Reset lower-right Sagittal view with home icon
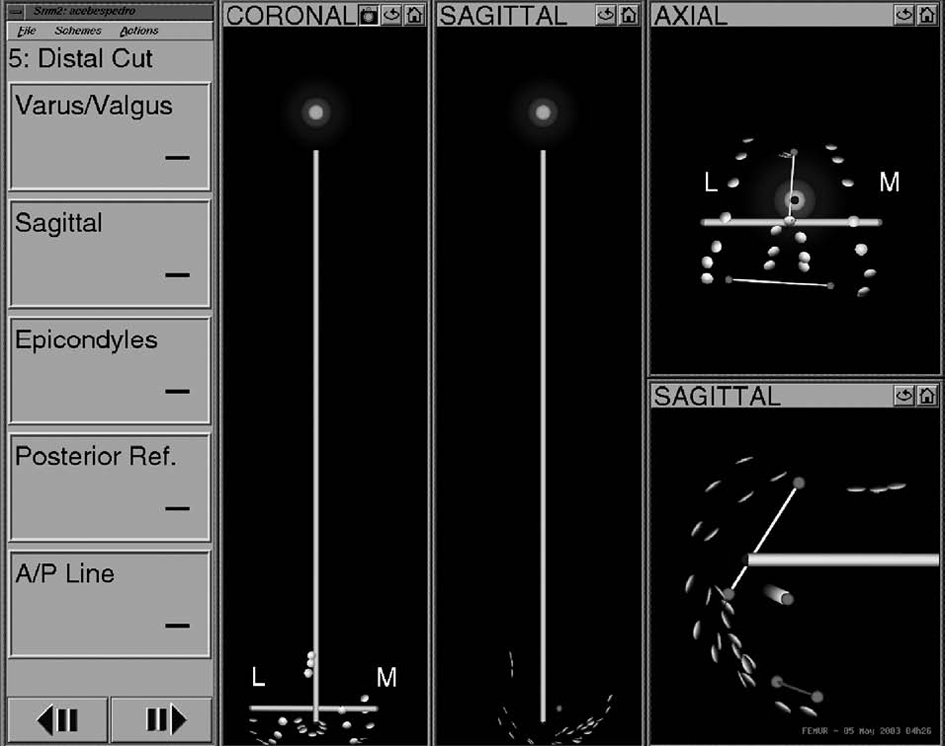The image size is (945, 746). (927, 396)
